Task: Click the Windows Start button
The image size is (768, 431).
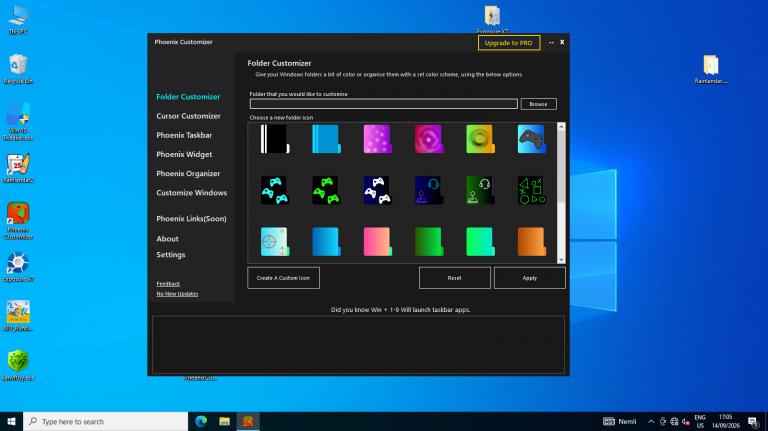Action: (x=11, y=421)
